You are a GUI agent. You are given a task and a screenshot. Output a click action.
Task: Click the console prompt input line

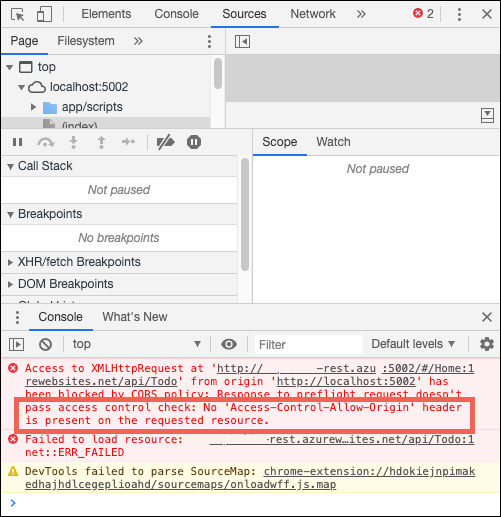pyautogui.click(x=250, y=503)
